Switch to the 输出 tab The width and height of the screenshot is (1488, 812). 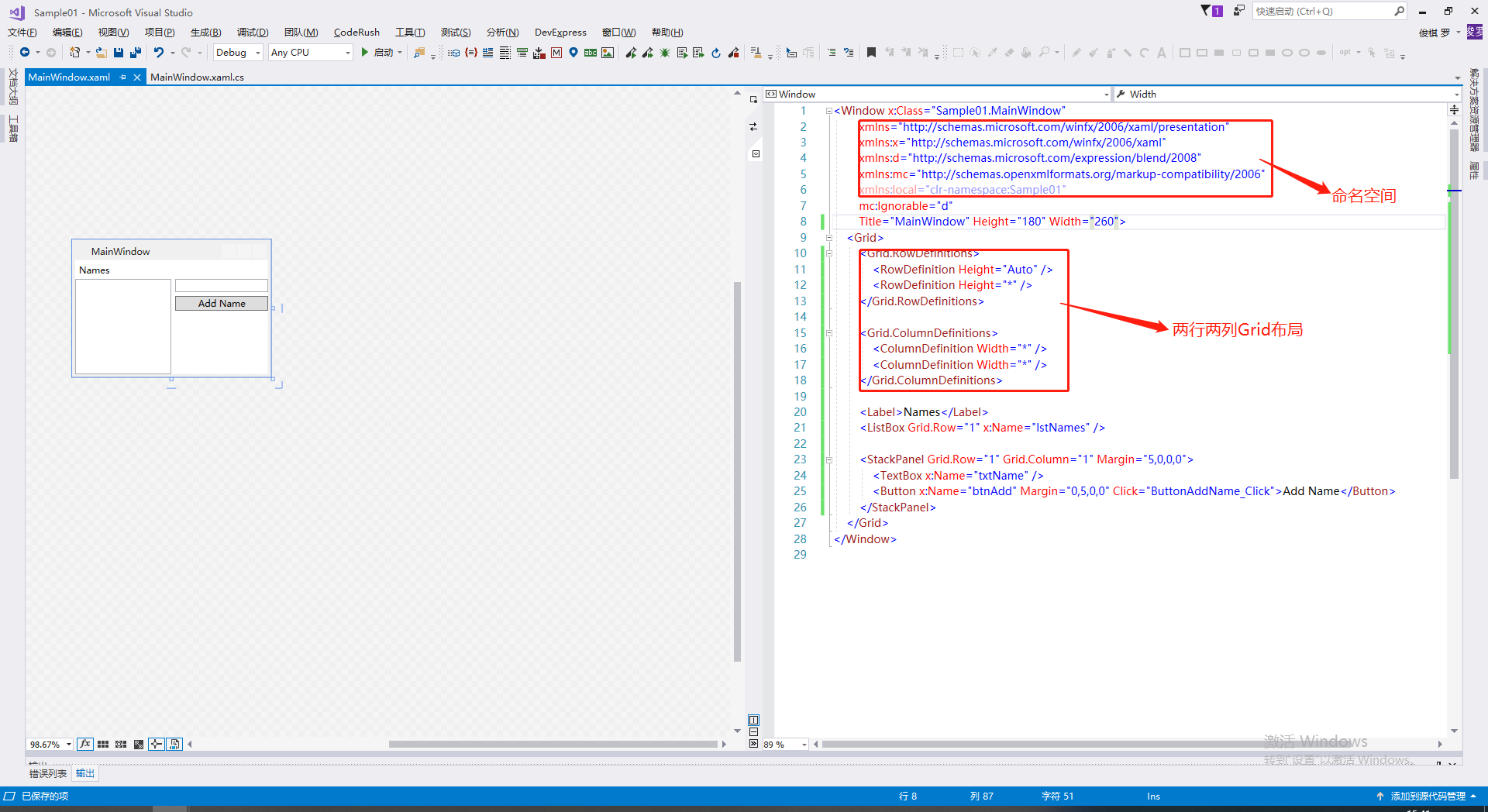click(x=85, y=773)
